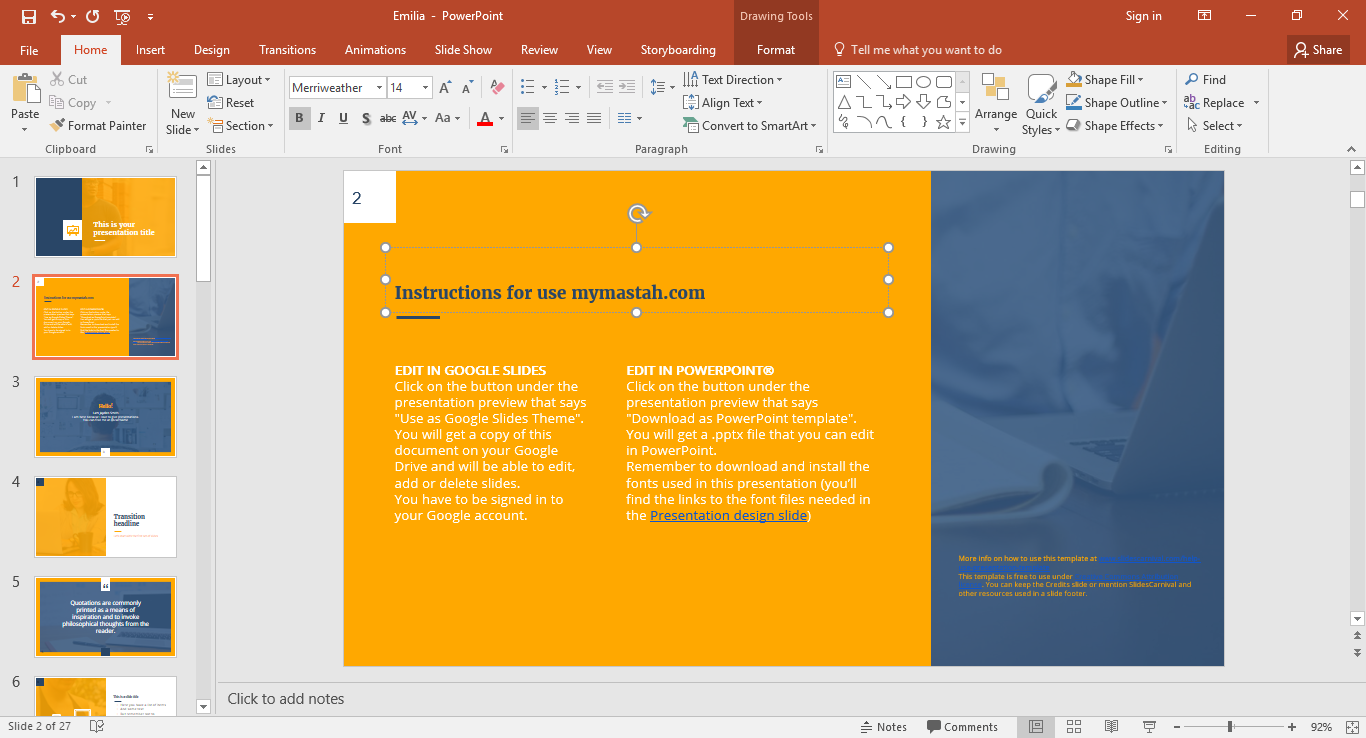This screenshot has height=738, width=1366.
Task: Collapse the ribbon with the arrow
Action: (1352, 150)
